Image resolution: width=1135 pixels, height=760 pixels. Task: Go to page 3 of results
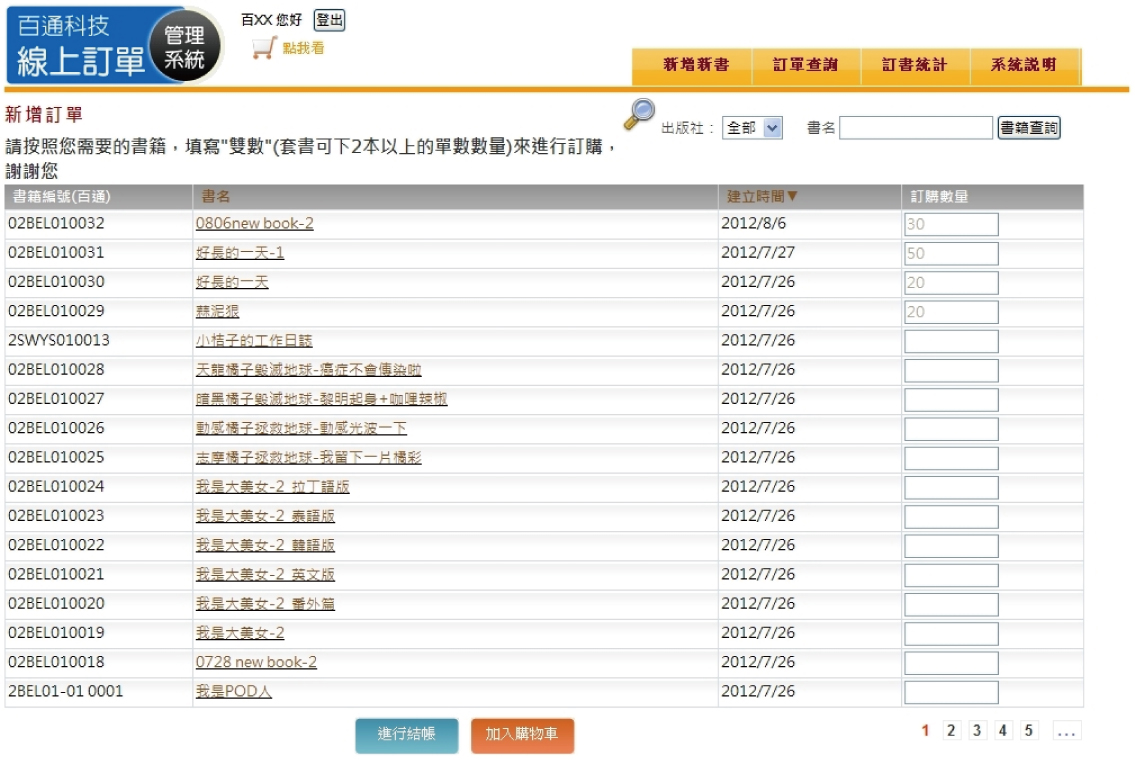(x=977, y=731)
